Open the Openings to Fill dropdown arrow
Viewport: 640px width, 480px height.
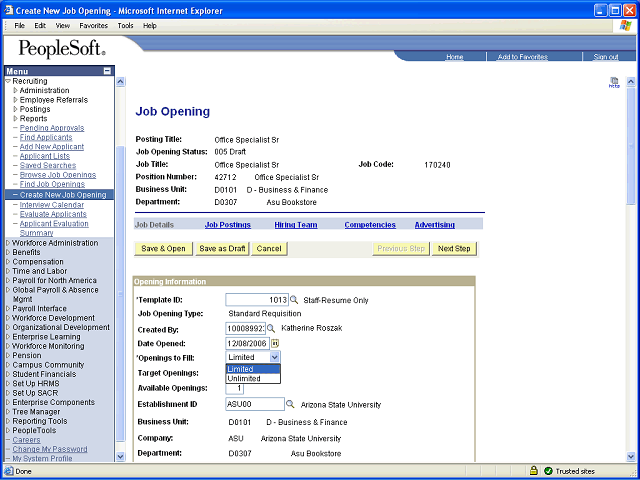(275, 357)
